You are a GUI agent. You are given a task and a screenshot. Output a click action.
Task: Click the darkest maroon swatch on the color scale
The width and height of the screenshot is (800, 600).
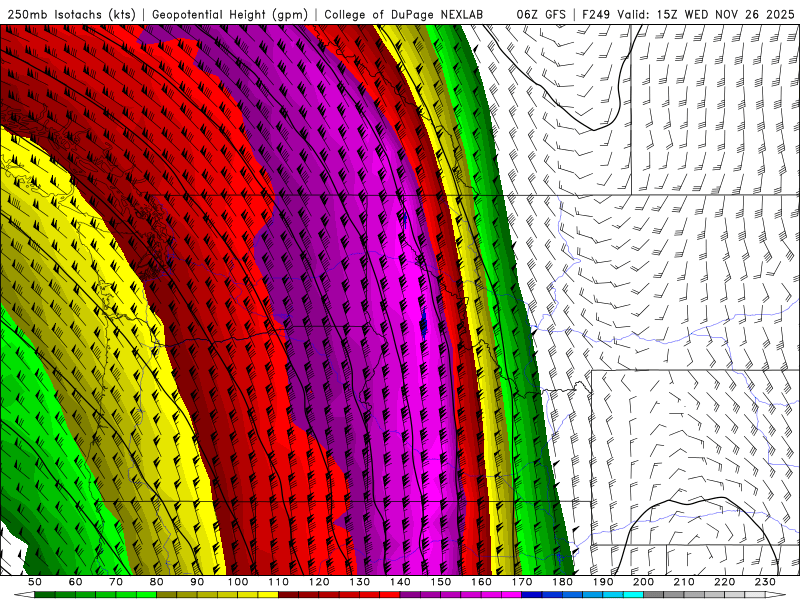(288, 595)
